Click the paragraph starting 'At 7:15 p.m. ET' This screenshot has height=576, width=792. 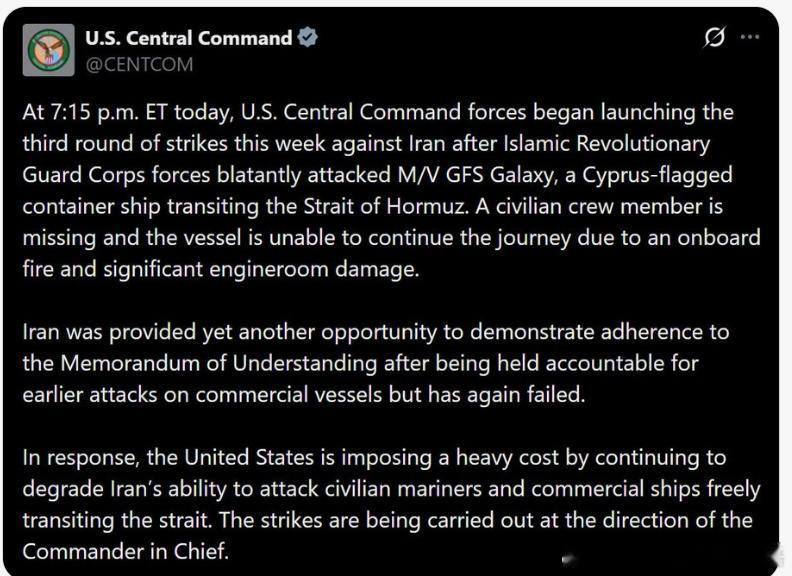pos(391,190)
